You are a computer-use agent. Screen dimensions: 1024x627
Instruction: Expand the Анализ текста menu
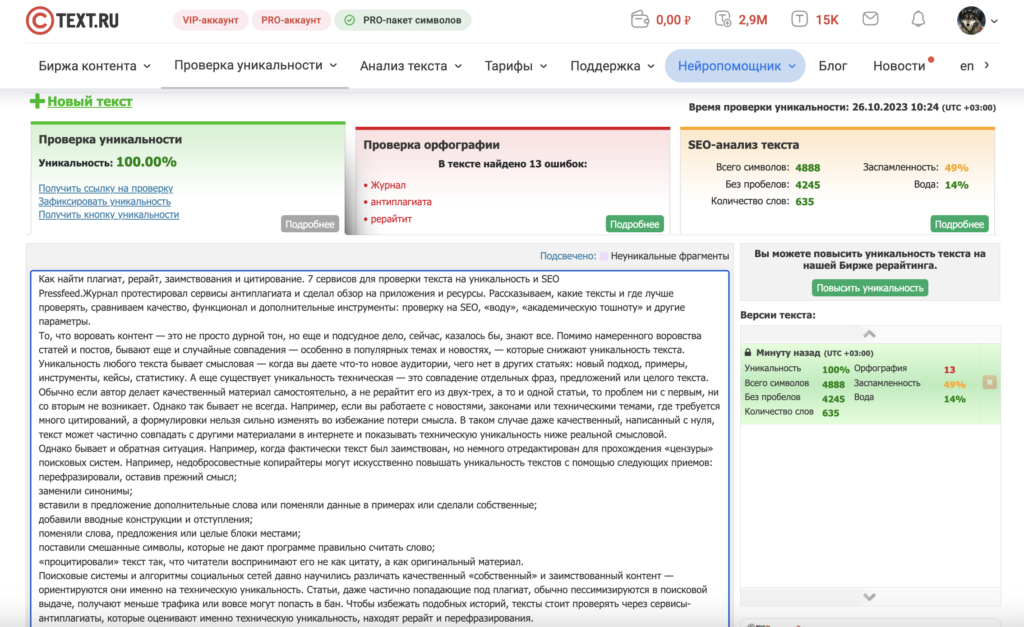(x=411, y=66)
